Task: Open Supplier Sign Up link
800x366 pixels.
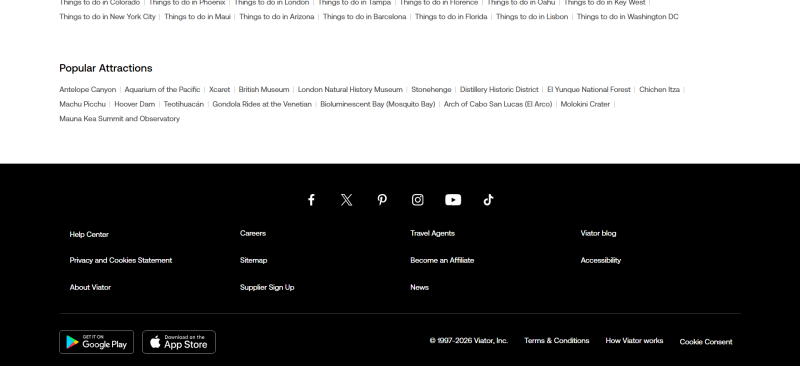Action: (x=267, y=287)
